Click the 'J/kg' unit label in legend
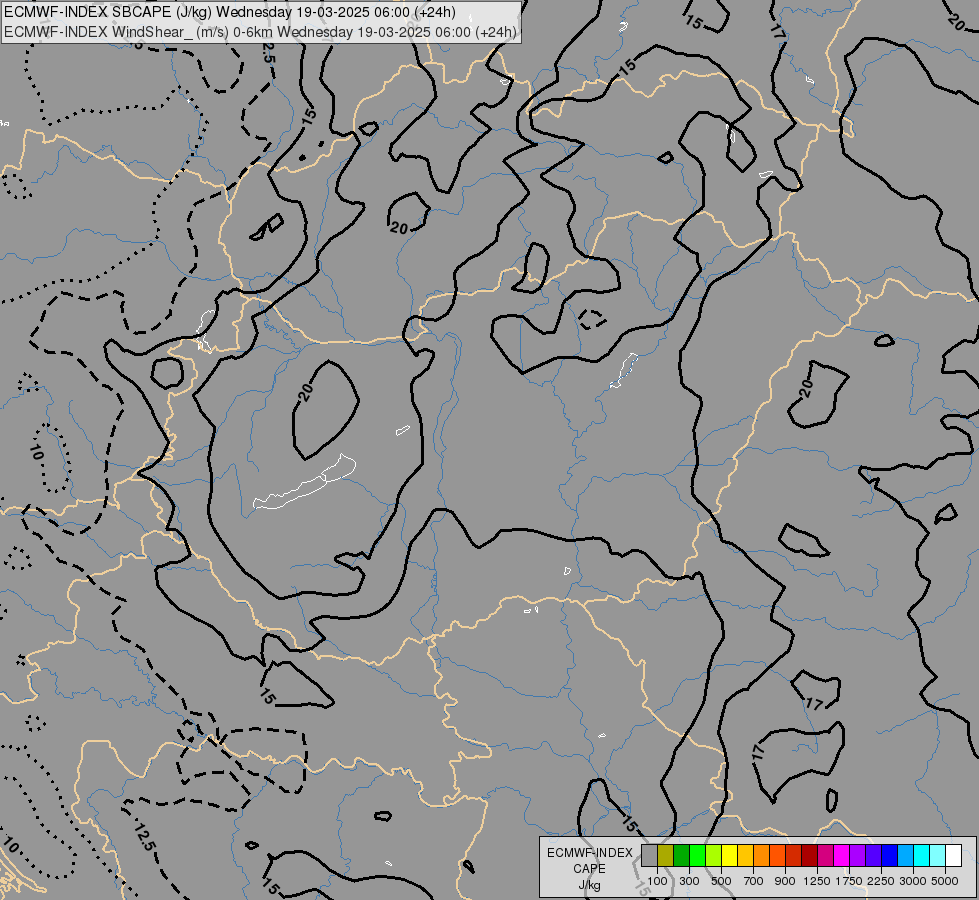 coord(589,886)
